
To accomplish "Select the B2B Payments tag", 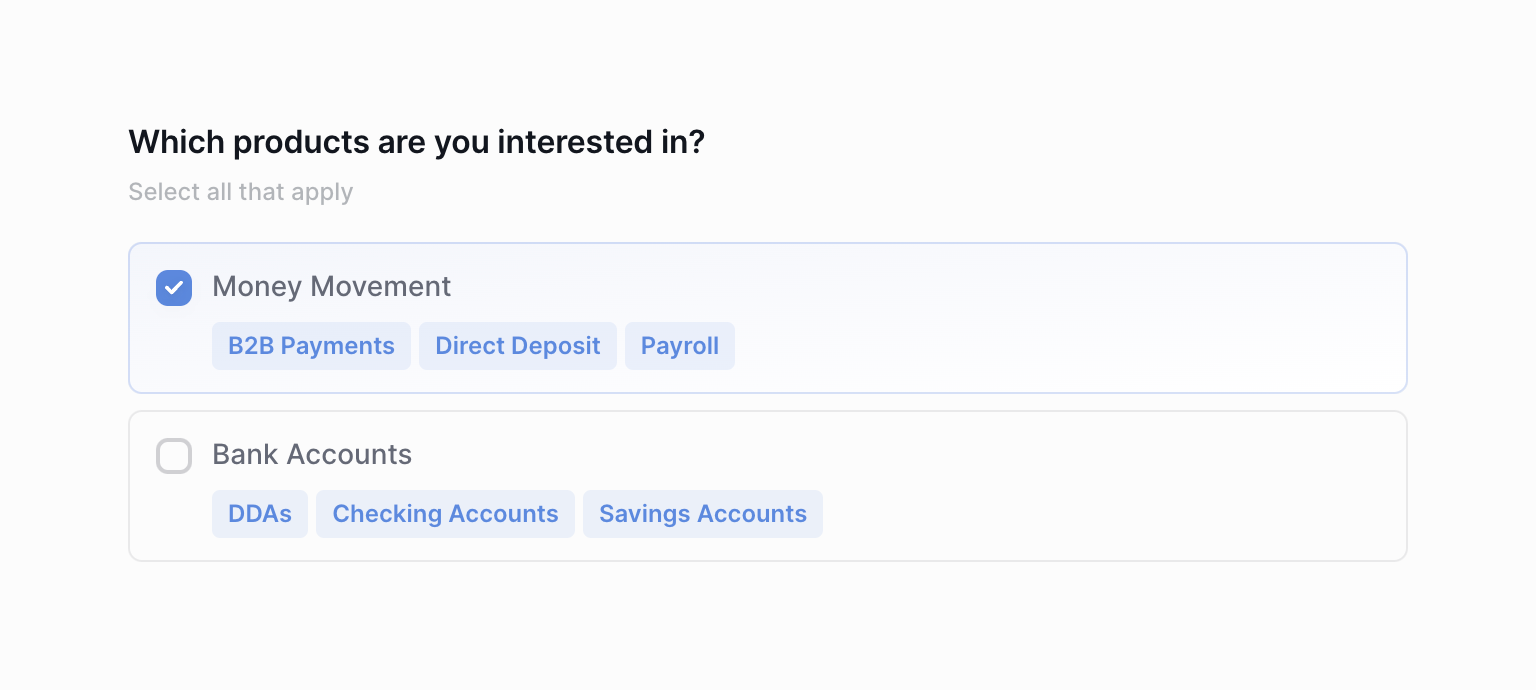I will [311, 346].
